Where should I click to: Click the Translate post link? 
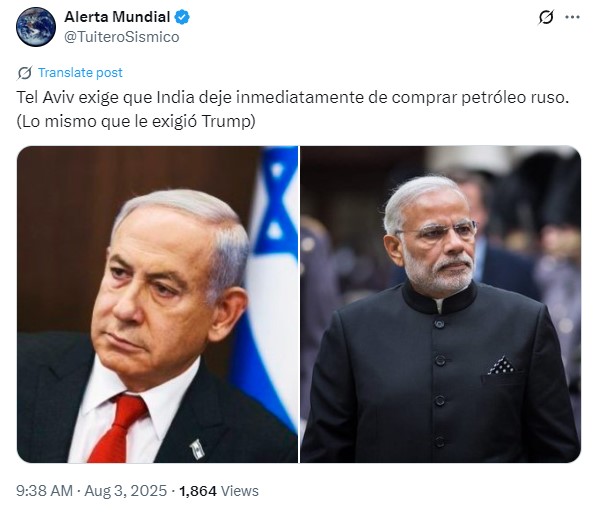pyautogui.click(x=80, y=72)
